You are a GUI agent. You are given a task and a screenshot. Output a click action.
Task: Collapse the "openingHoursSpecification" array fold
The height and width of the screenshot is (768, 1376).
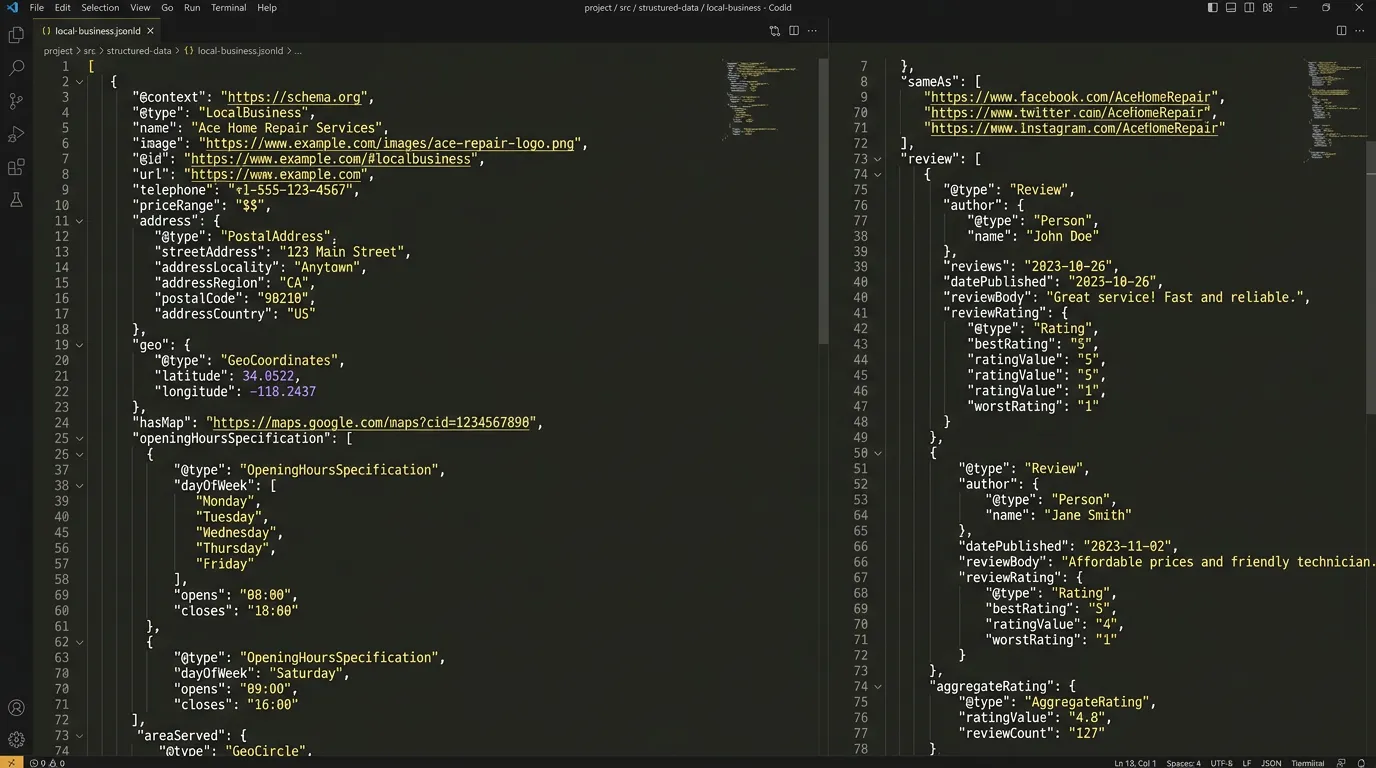pyautogui.click(x=79, y=438)
